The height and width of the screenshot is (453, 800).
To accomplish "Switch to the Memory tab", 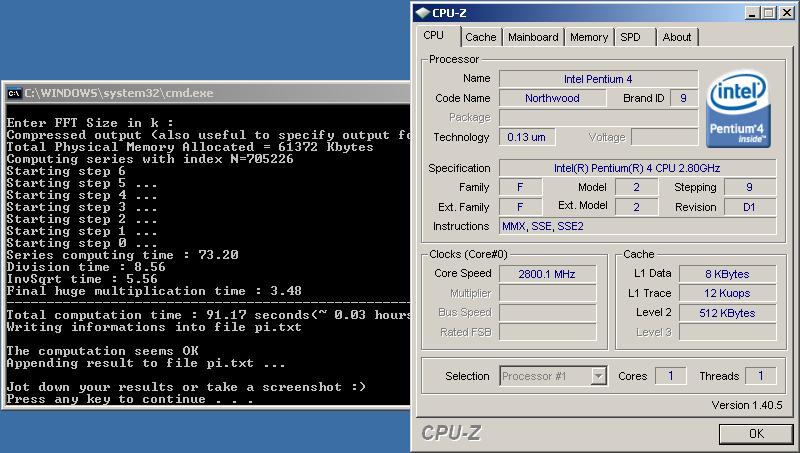I will click(589, 37).
